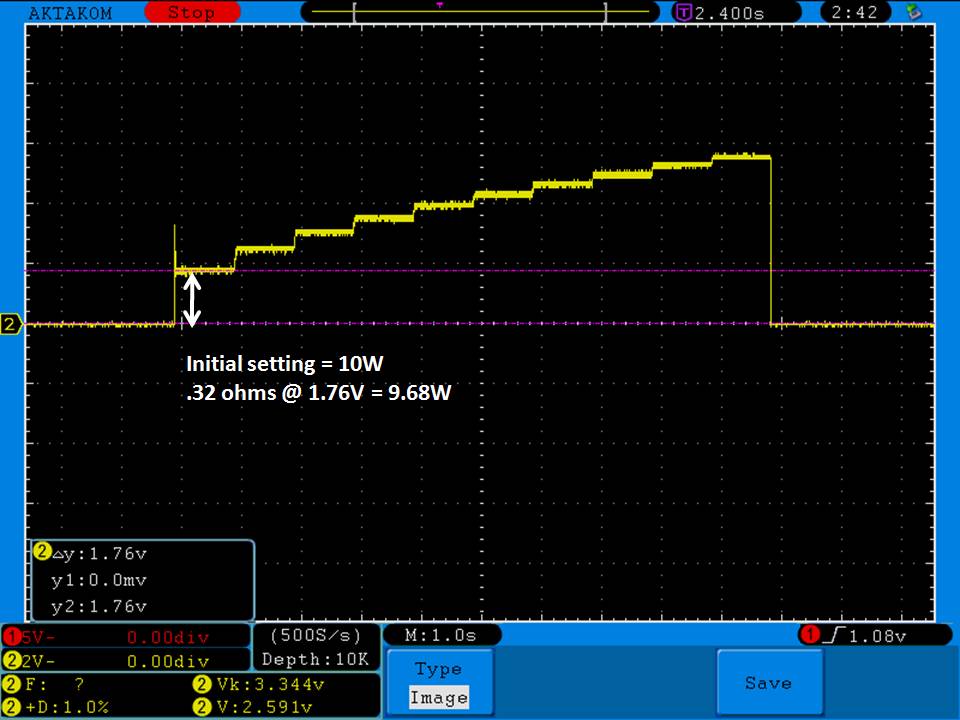960x720 pixels.
Task: Click the 'Initial setting = 10W' annotation text
Action: [x=285, y=364]
